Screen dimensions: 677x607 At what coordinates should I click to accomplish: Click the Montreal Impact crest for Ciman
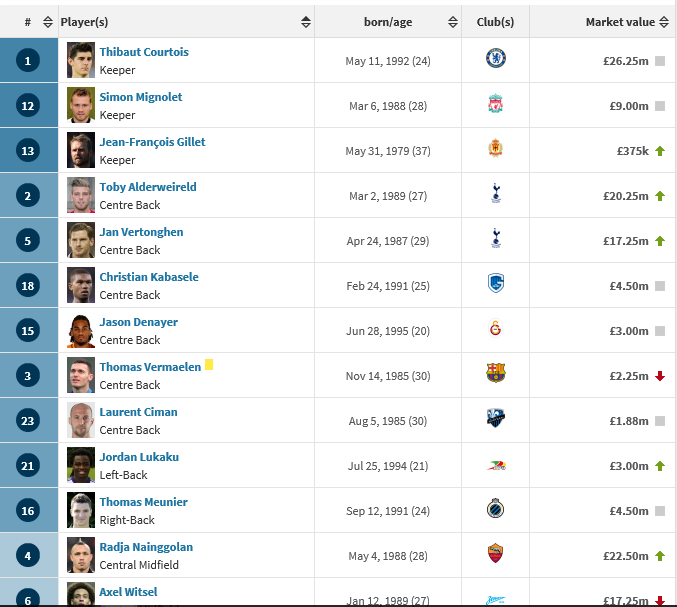496,418
